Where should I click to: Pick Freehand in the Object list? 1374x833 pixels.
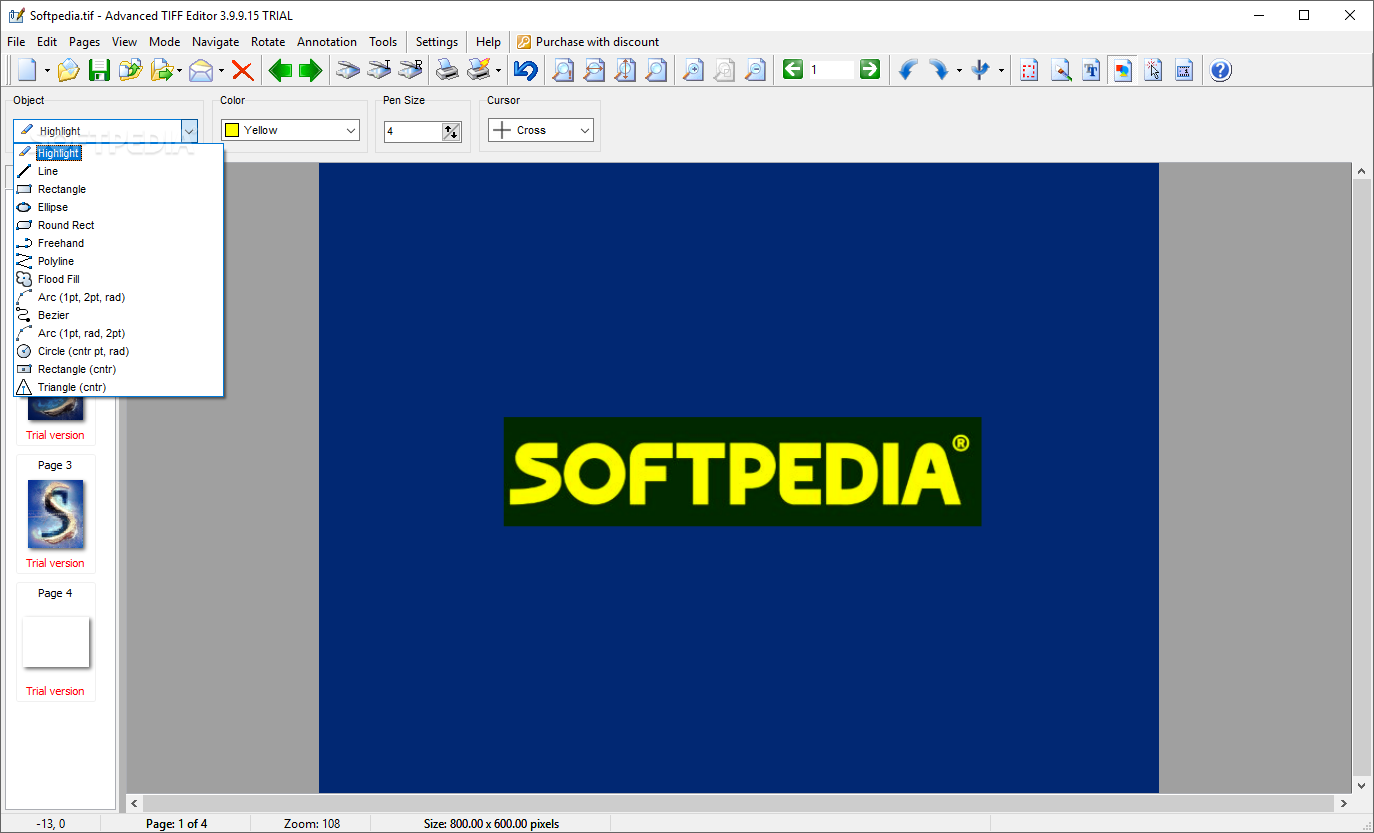coord(119,243)
